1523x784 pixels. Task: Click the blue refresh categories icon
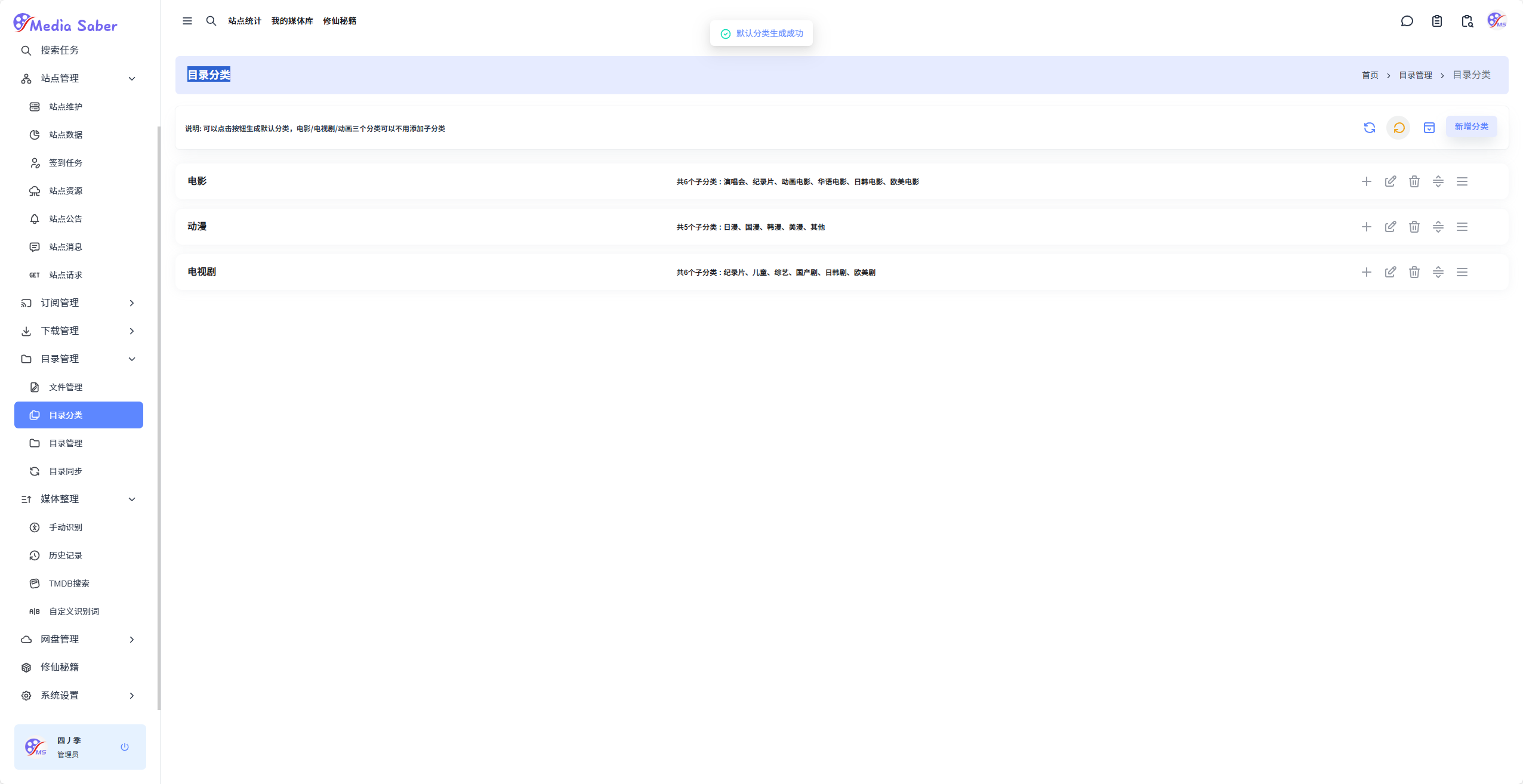tap(1369, 128)
